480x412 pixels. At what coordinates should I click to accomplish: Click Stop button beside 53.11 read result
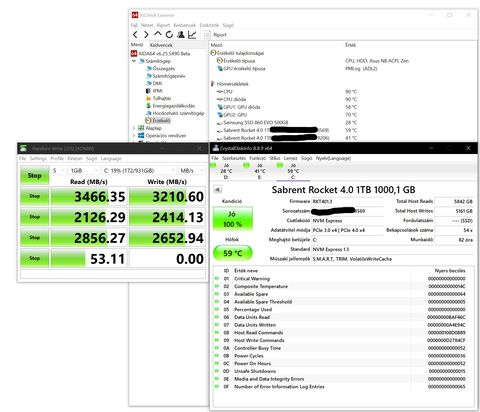[34, 258]
